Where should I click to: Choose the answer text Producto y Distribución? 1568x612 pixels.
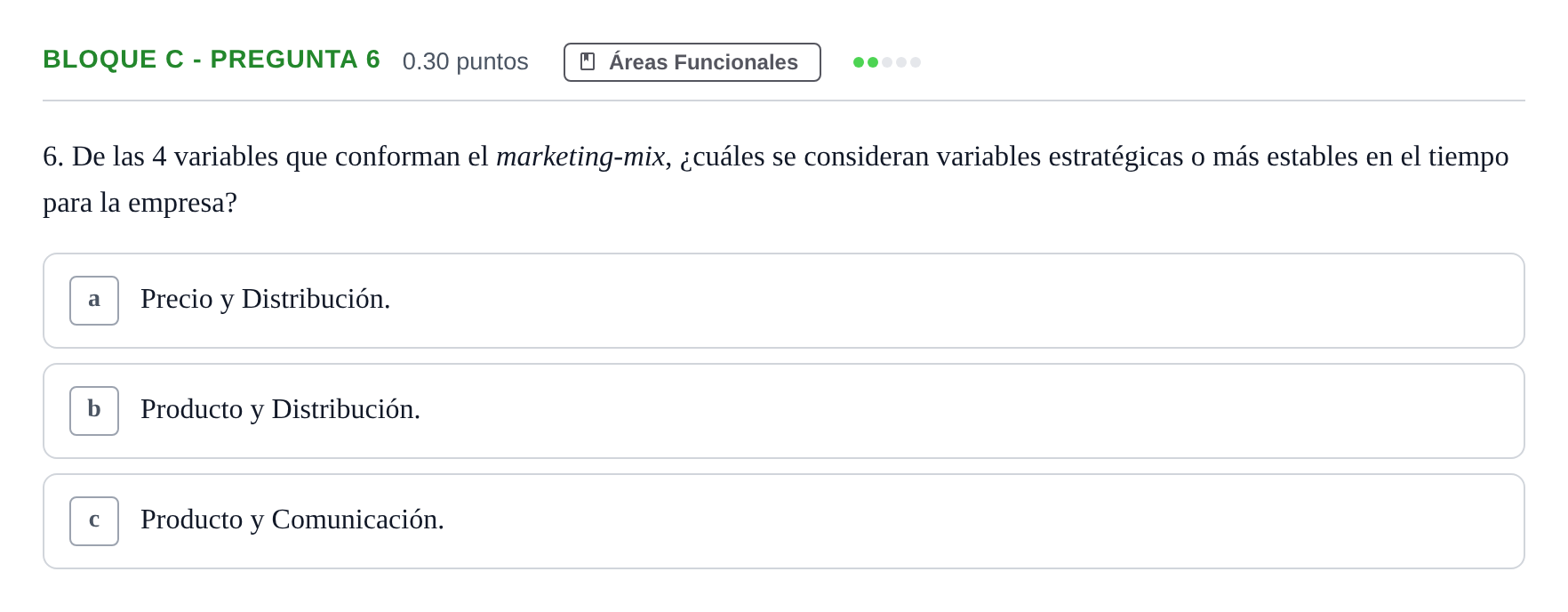(x=280, y=409)
